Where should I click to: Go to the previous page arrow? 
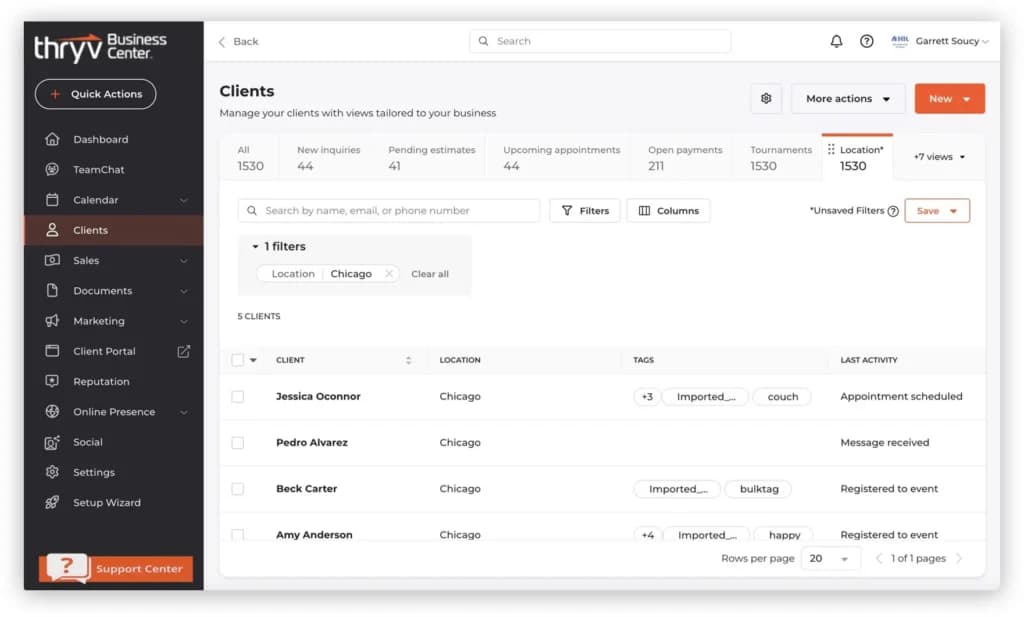(x=878, y=558)
